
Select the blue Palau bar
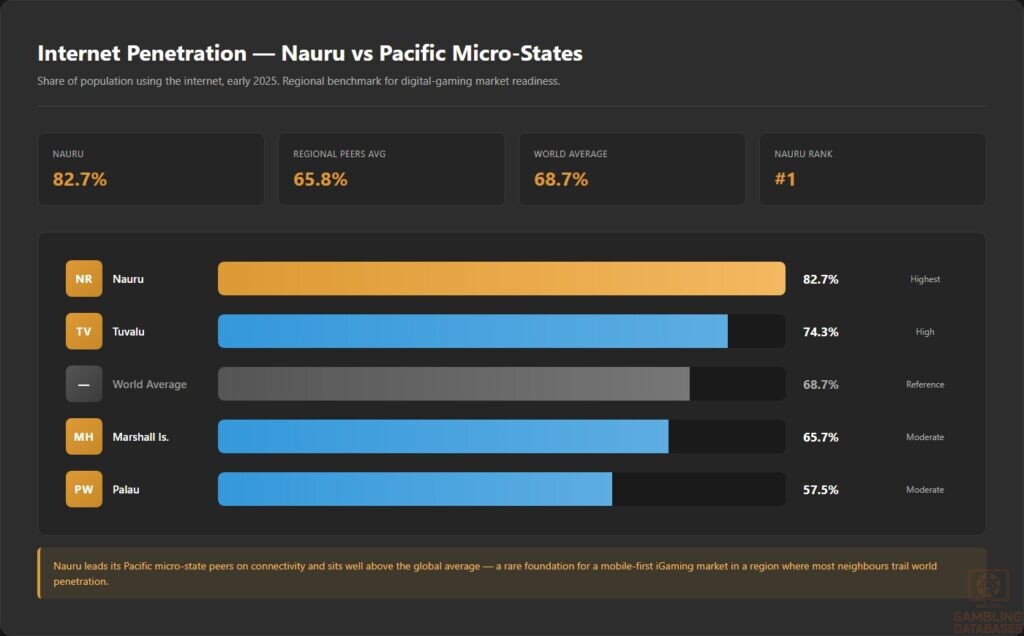[x=415, y=489]
